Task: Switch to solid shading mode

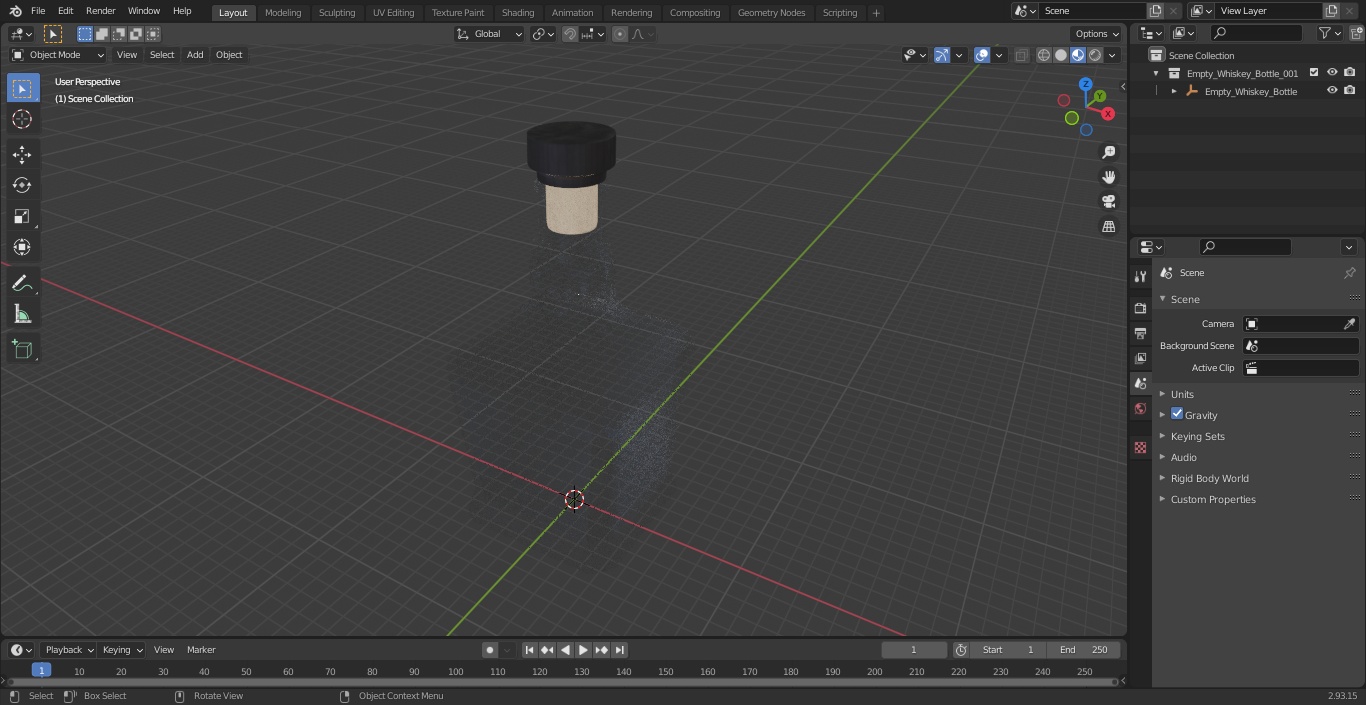Action: pos(1061,55)
